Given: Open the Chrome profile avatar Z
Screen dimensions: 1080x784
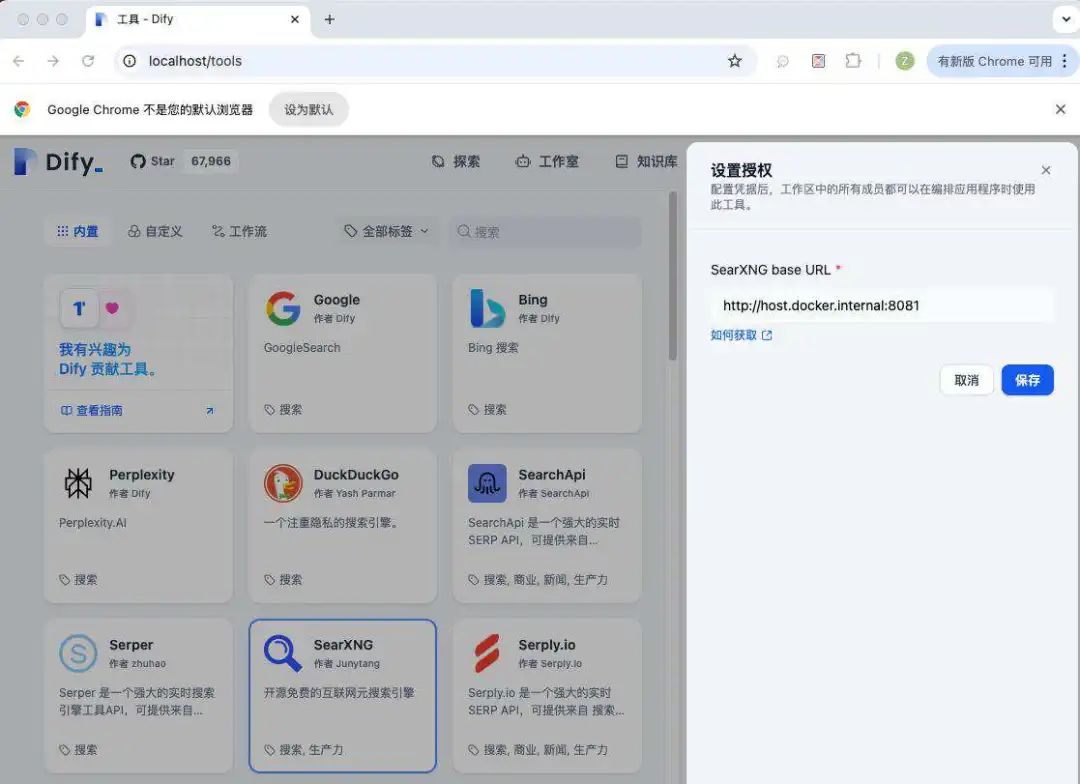Looking at the screenshot, I should (x=904, y=61).
